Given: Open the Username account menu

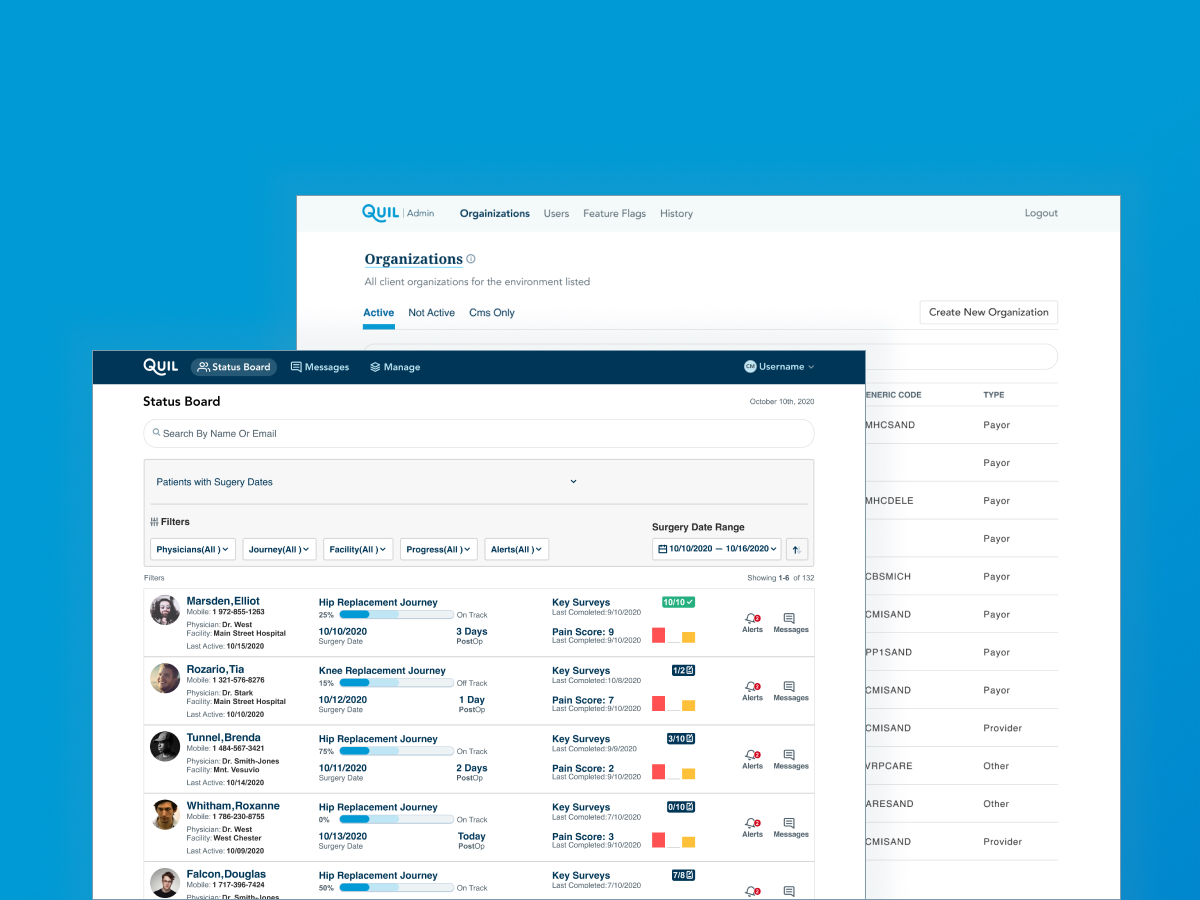Looking at the screenshot, I should coord(780,367).
